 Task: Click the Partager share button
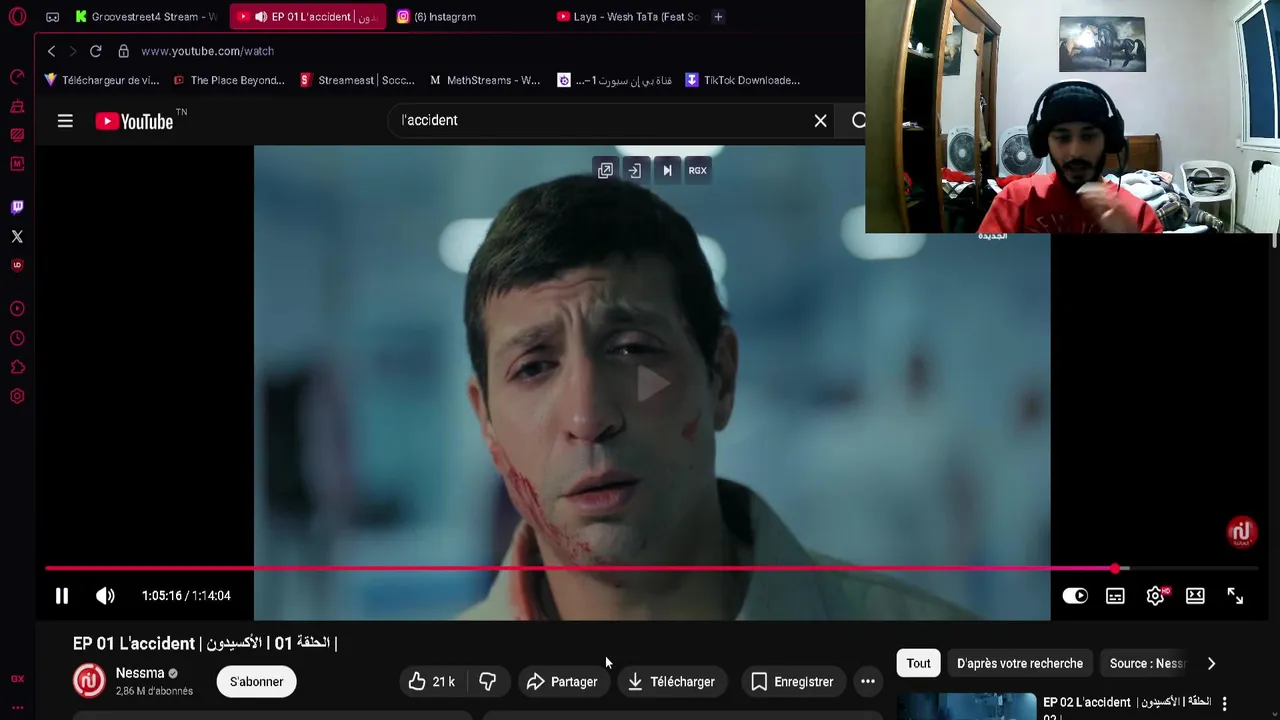click(x=562, y=682)
